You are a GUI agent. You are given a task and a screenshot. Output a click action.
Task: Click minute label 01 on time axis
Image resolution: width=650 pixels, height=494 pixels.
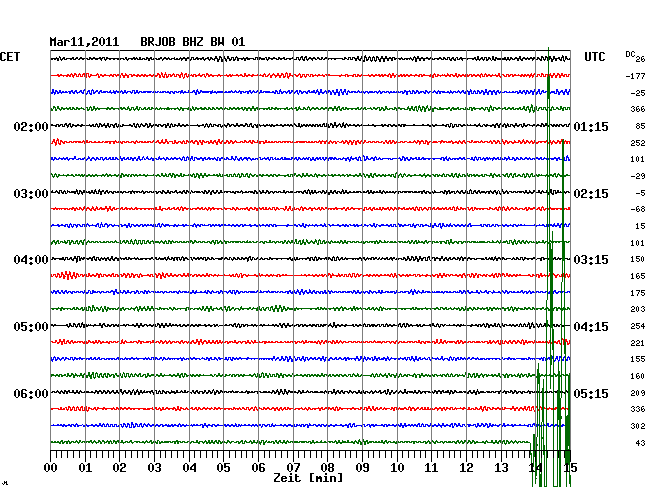point(85,468)
